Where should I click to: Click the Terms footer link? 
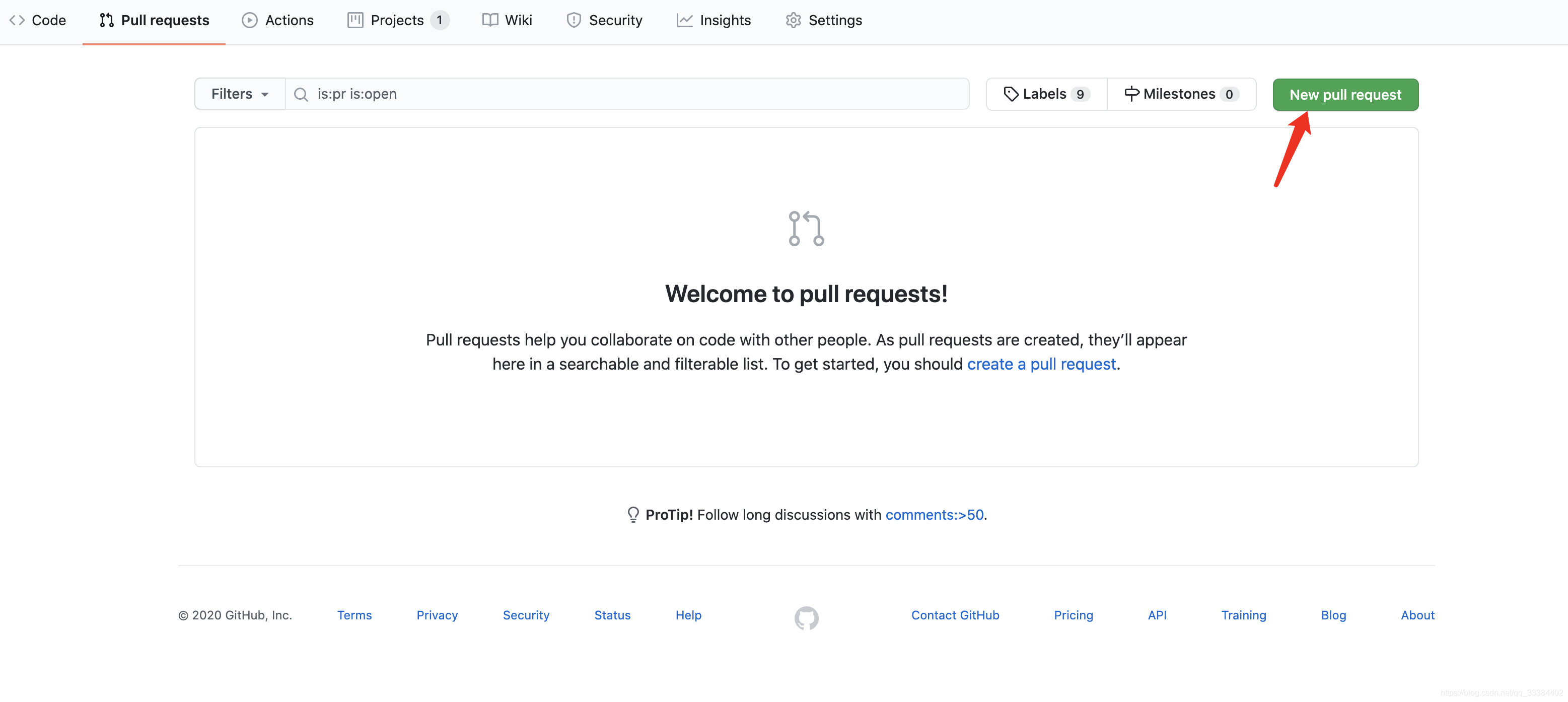pos(354,615)
